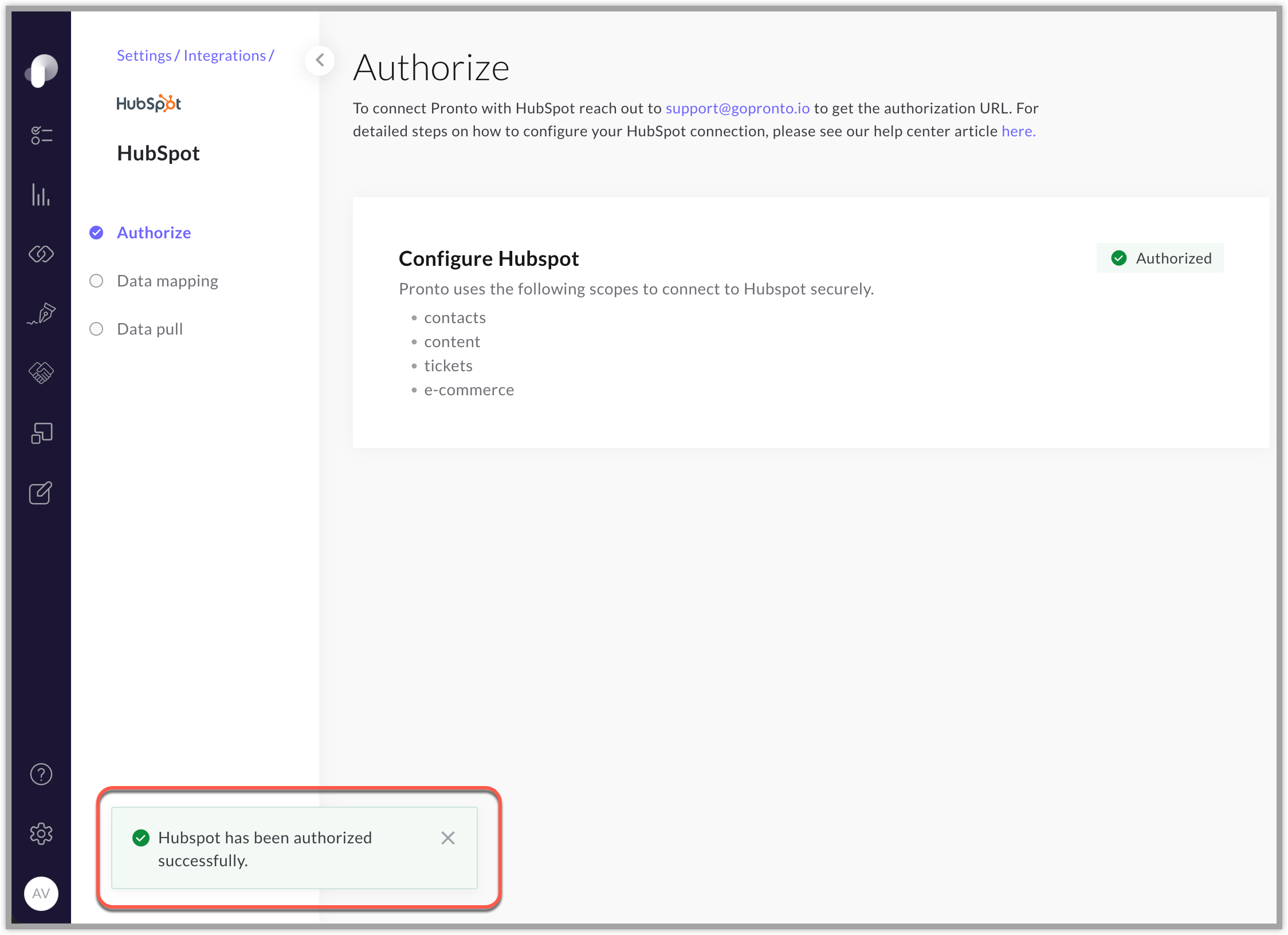Click the green check in the toast
This screenshot has width=1288, height=935.
click(x=140, y=838)
